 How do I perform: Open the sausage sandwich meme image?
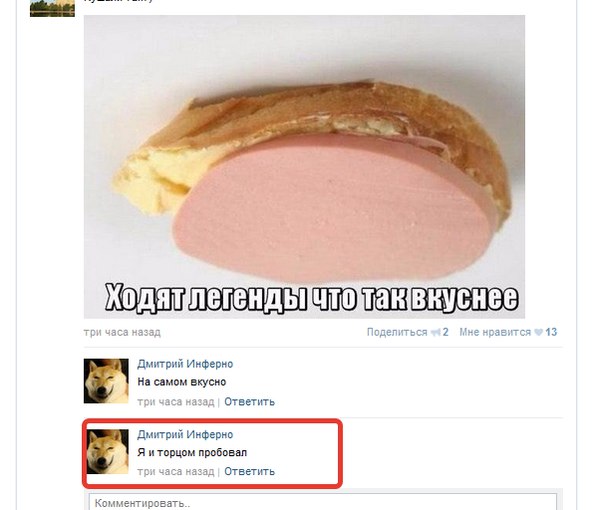coord(304,167)
